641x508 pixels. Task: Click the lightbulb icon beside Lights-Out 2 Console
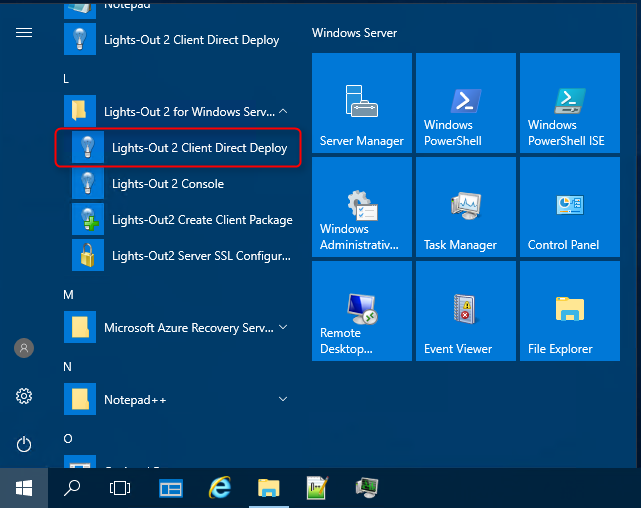(x=88, y=184)
